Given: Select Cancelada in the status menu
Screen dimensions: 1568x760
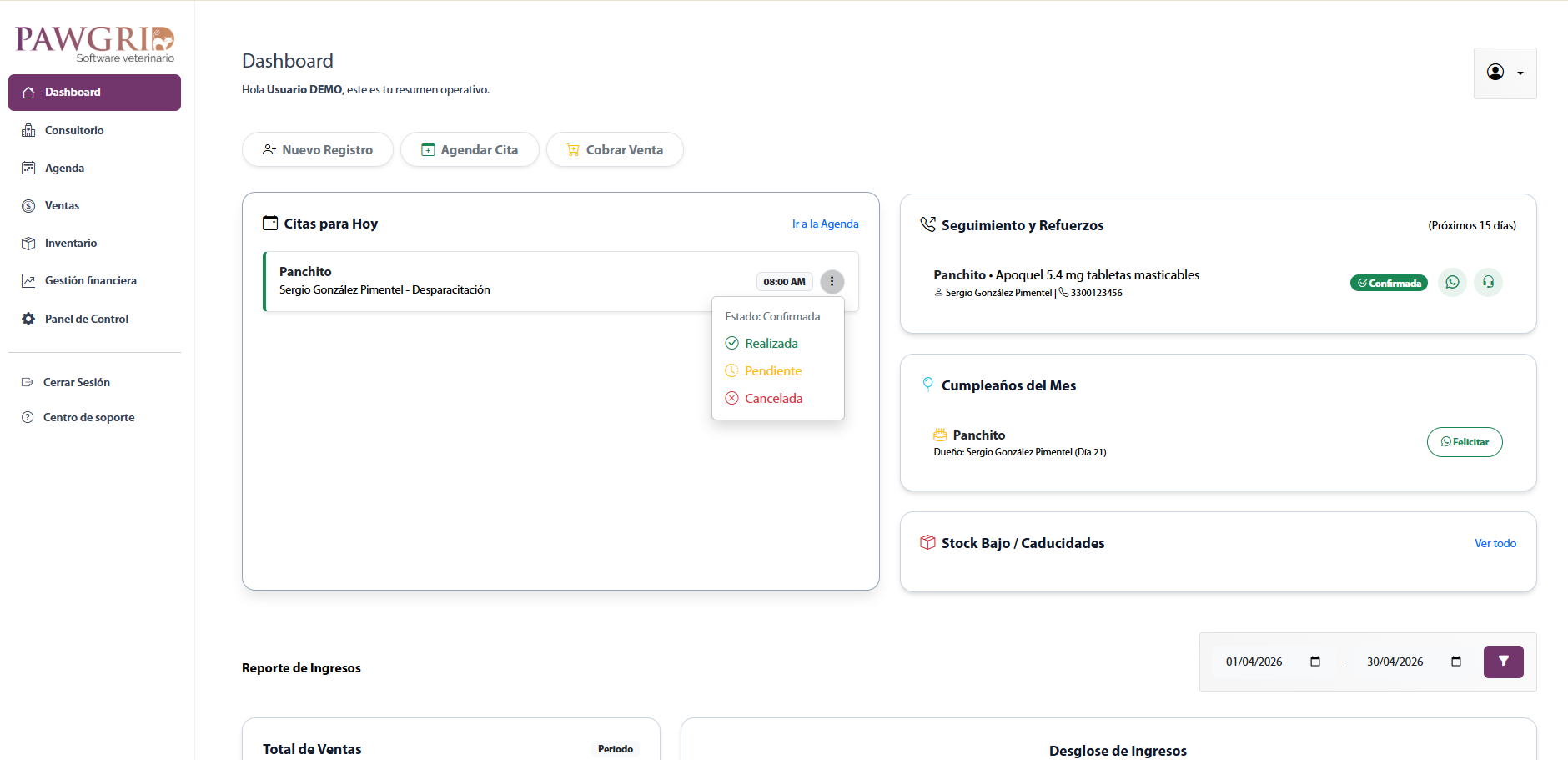Looking at the screenshot, I should (773, 398).
